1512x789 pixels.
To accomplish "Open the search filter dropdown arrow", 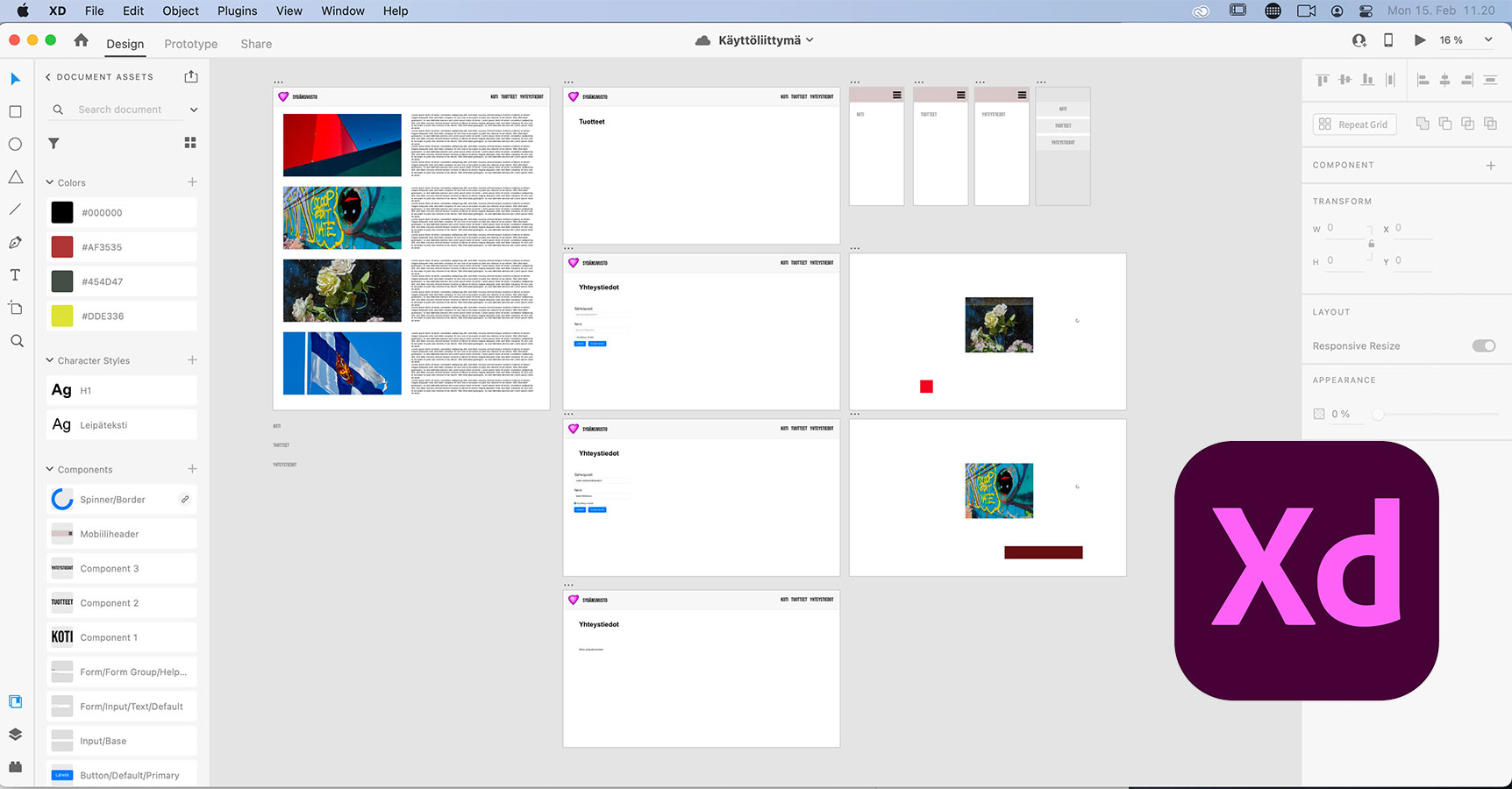I will point(194,110).
